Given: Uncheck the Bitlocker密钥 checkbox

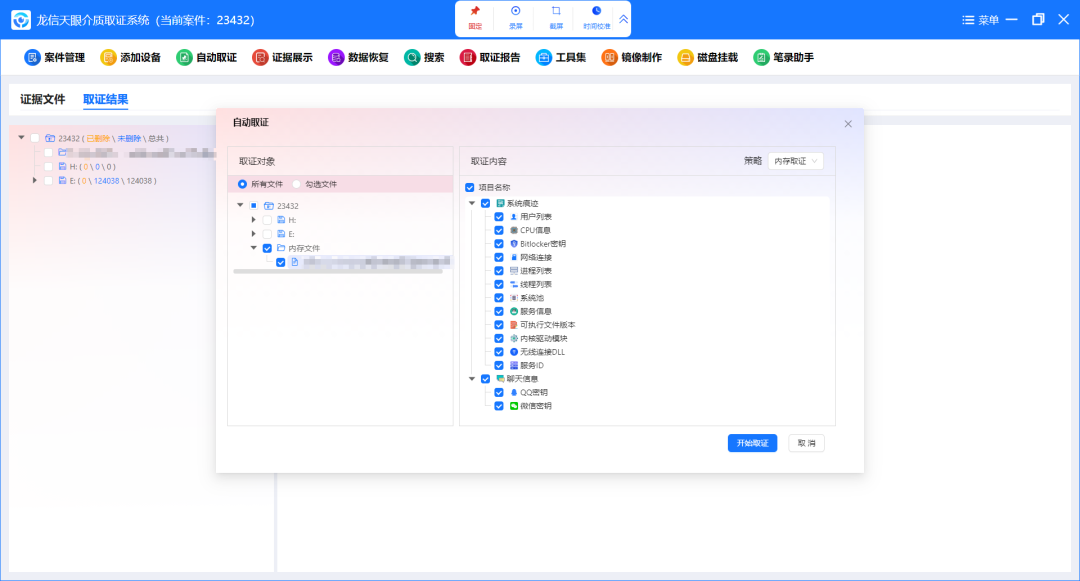Looking at the screenshot, I should tap(499, 243).
